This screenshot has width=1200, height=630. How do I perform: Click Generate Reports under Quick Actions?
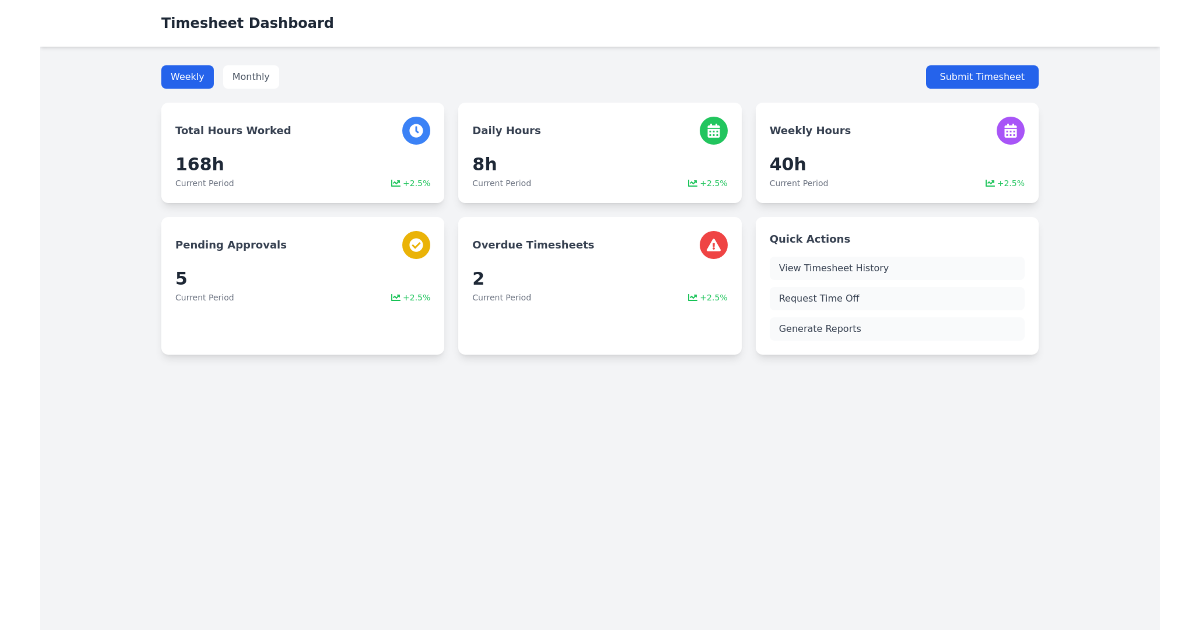(x=897, y=328)
